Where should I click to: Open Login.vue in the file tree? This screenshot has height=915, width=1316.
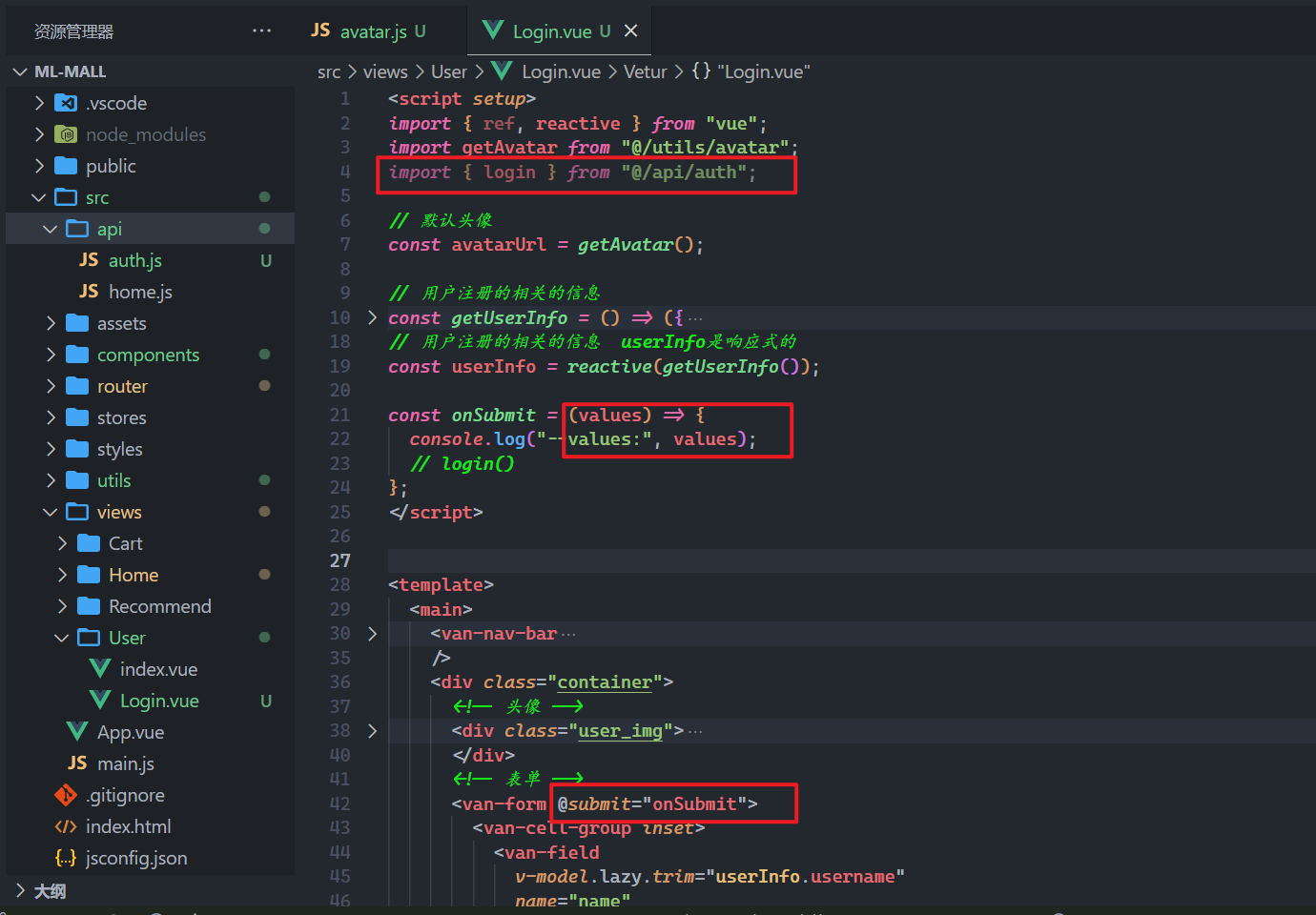(159, 701)
